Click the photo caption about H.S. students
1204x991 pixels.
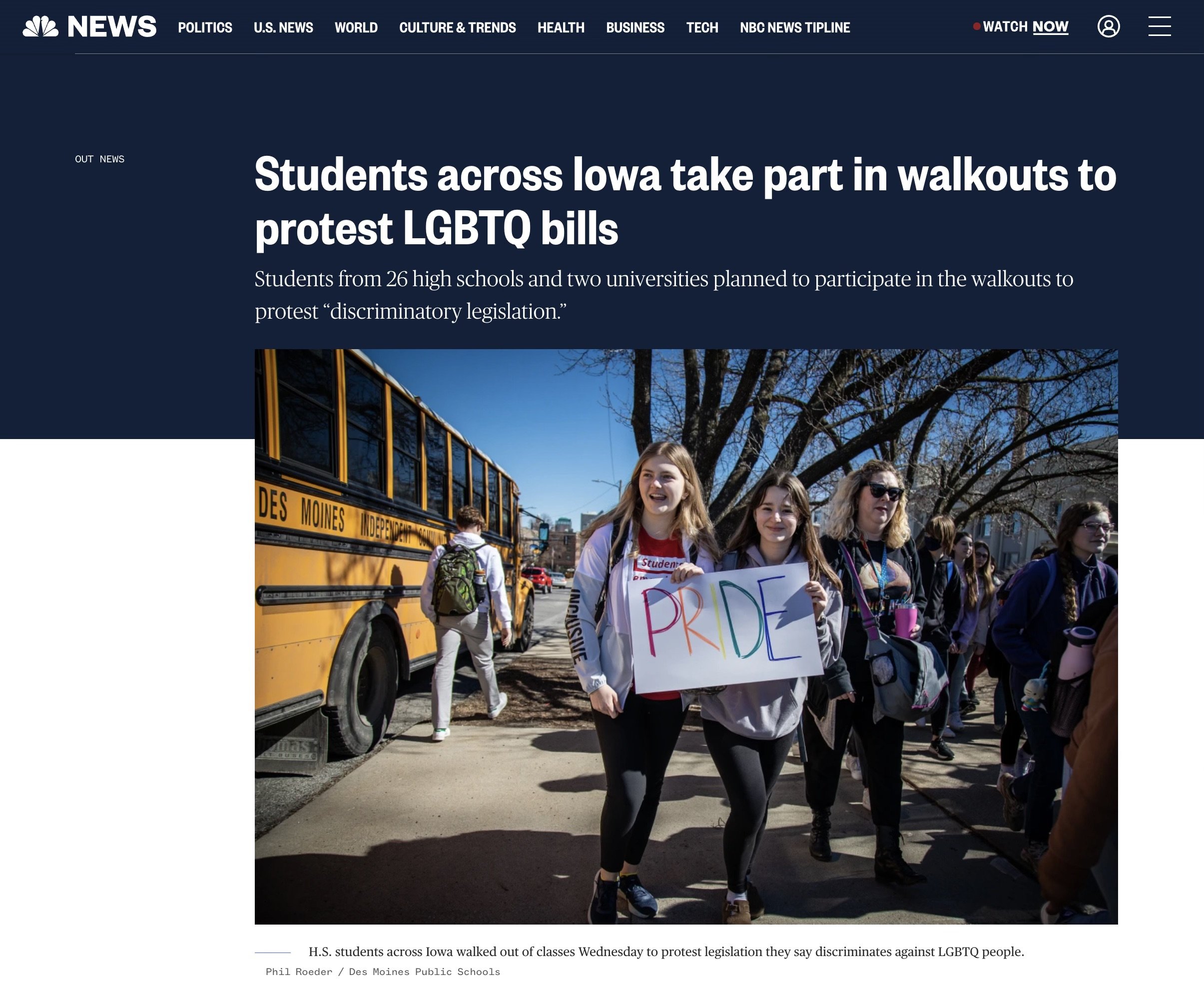pyautogui.click(x=666, y=952)
